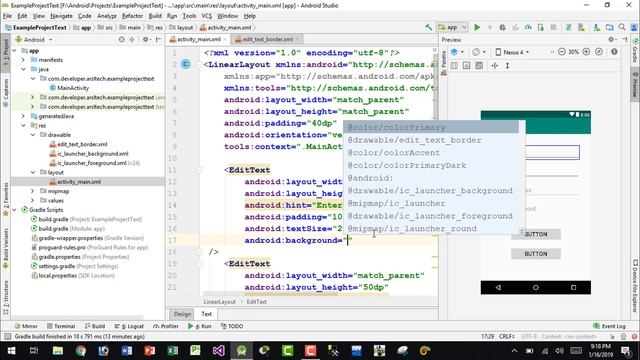Zoom out the preview with minus icon

[x=562, y=52]
